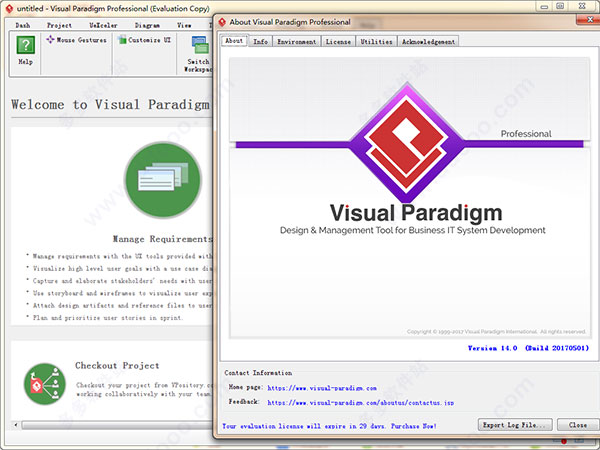
Task: Click the evaluation license Purchase Now link
Action: point(329,426)
